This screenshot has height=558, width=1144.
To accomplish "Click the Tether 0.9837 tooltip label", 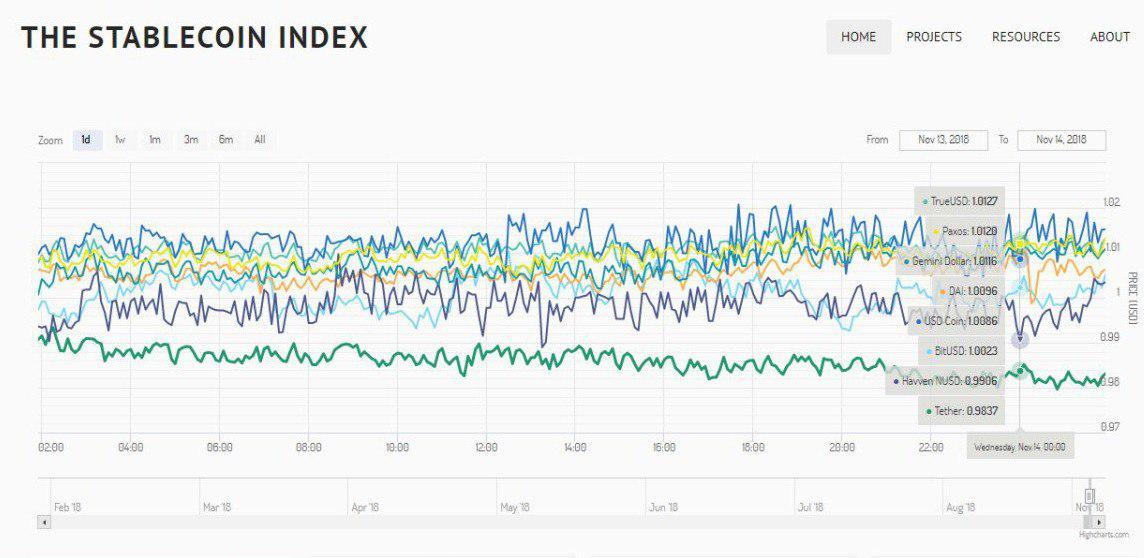I will [961, 411].
